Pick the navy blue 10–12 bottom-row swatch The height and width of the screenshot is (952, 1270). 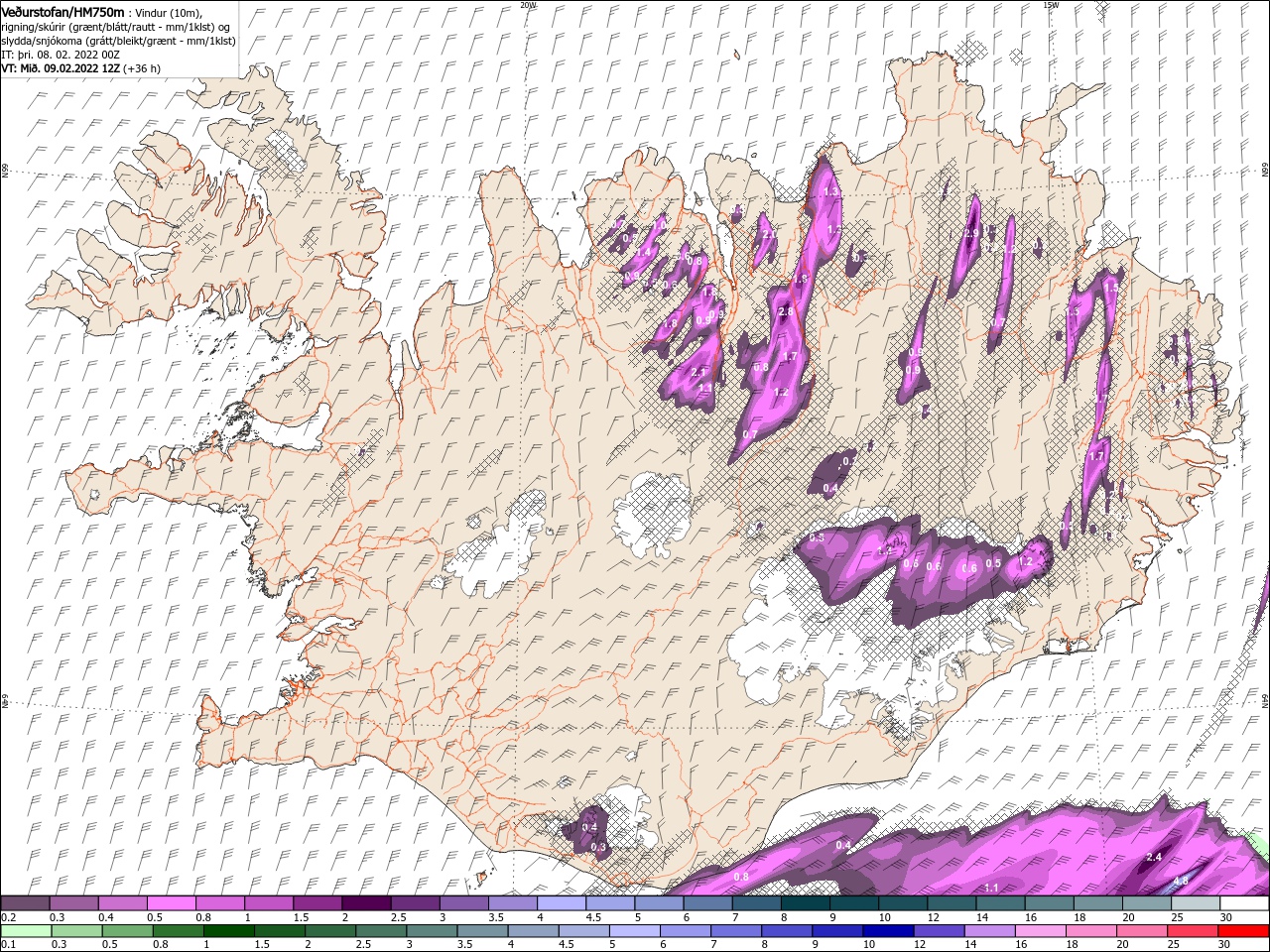(888, 931)
